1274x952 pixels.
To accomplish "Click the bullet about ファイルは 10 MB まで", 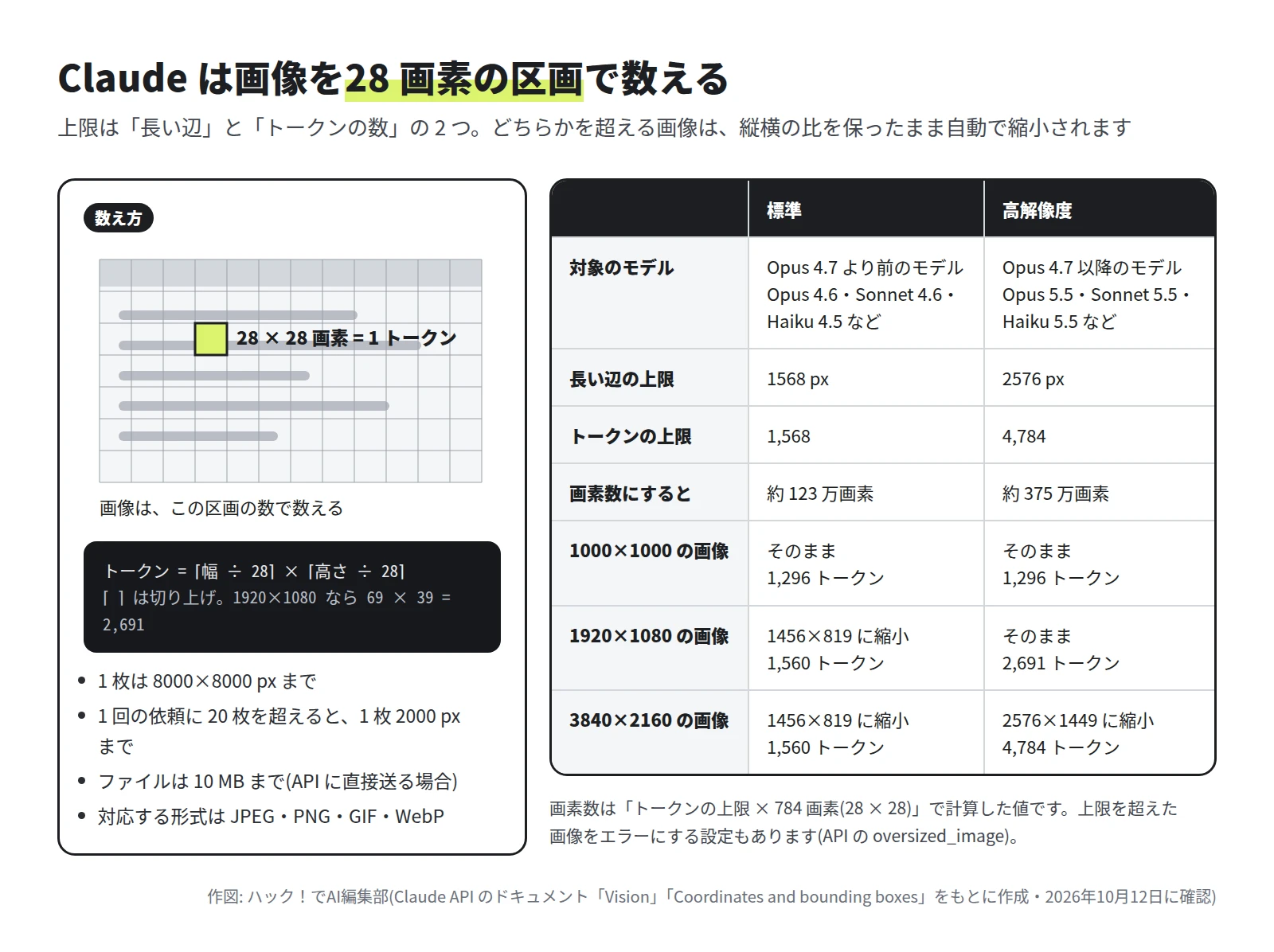I will point(278,782).
